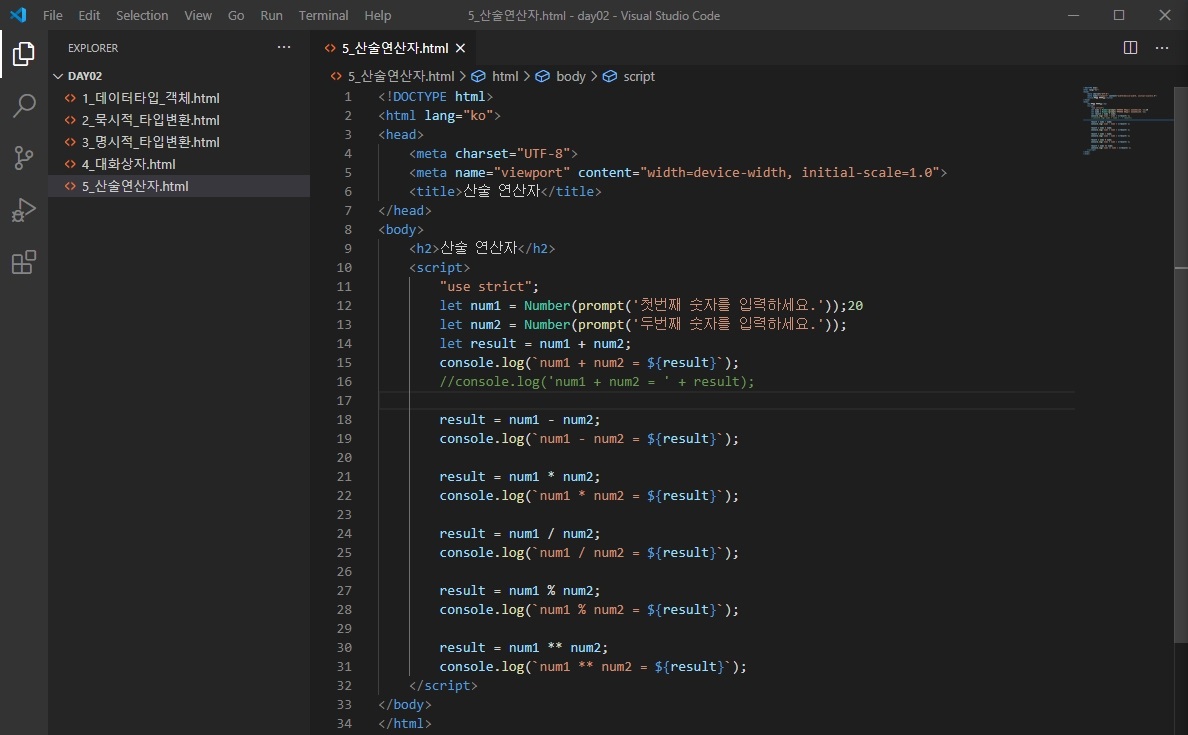Open Source Control view icon
Image resolution: width=1188 pixels, height=735 pixels.
click(23, 158)
